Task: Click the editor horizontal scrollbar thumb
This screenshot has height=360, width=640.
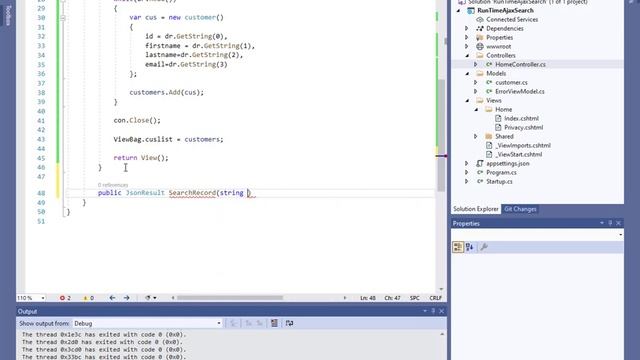Action: [230, 298]
